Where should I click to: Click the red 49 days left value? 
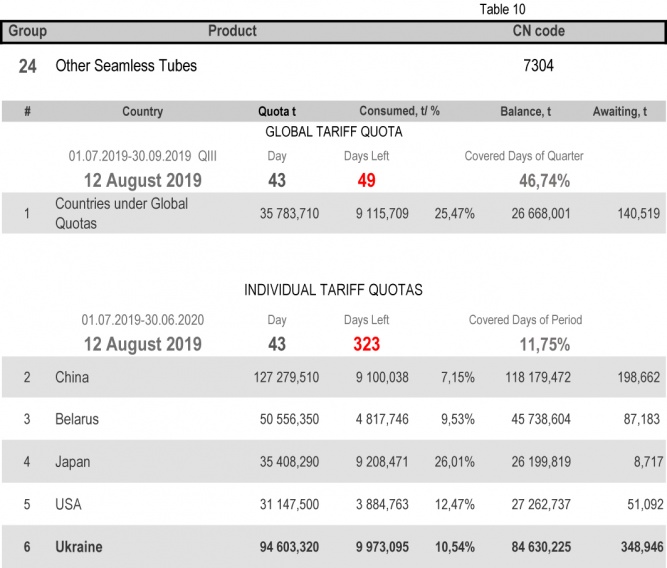[367, 181]
